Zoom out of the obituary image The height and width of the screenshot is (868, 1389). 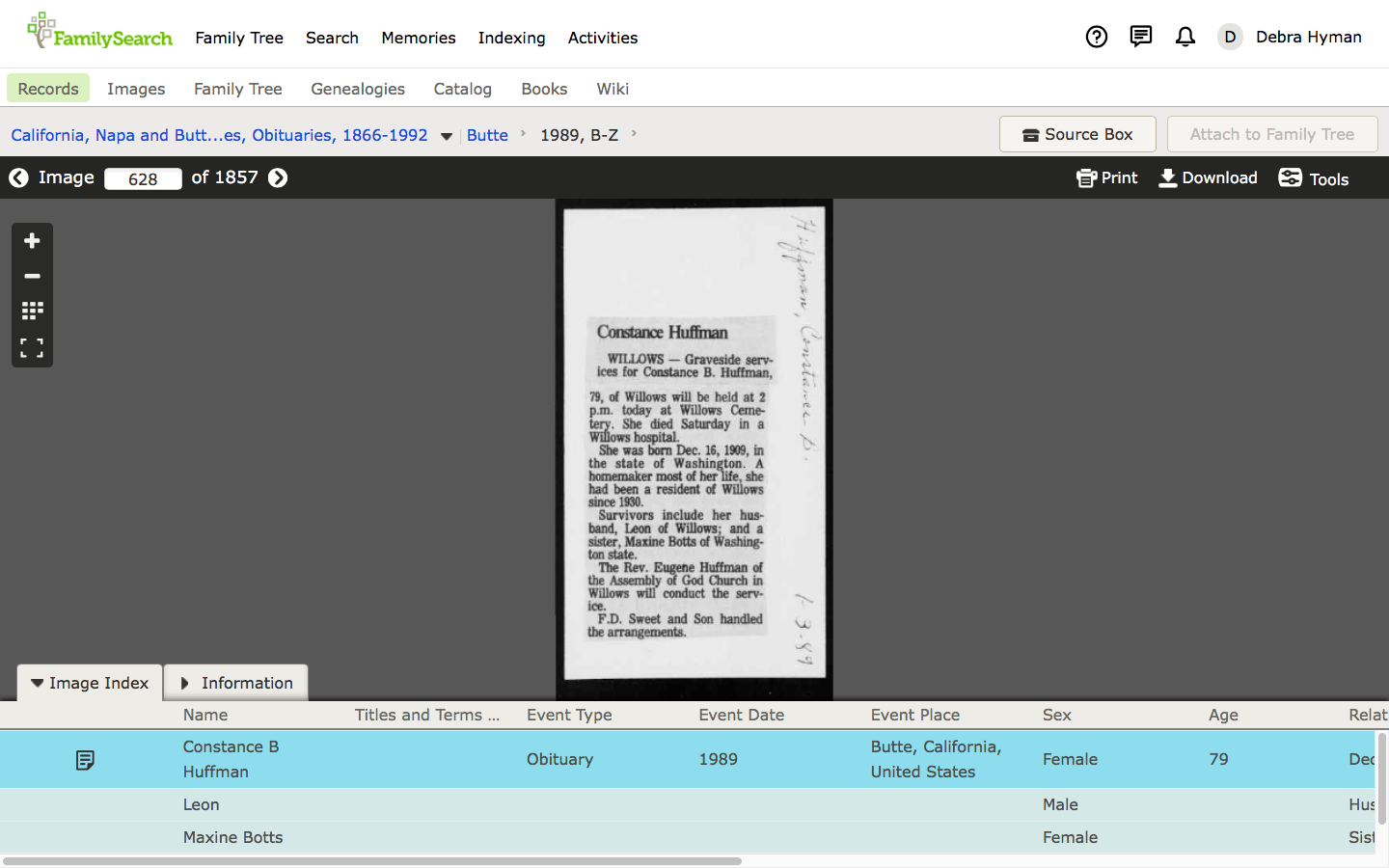(32, 276)
